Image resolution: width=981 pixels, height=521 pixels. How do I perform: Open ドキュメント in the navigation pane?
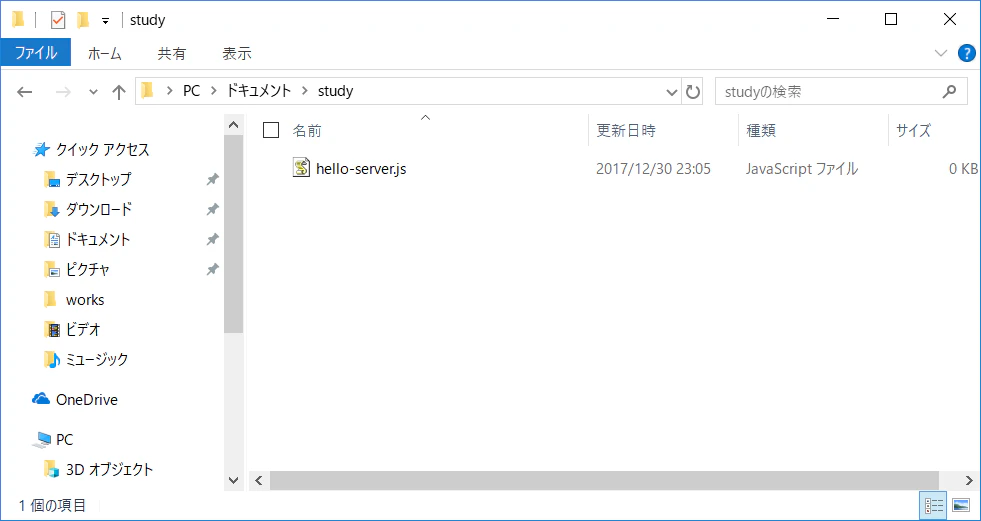tap(98, 240)
